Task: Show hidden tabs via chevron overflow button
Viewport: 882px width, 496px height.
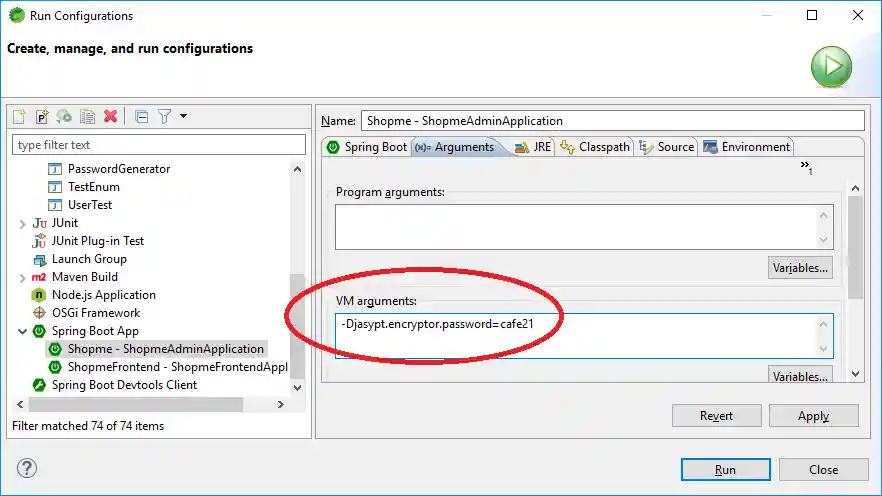Action: pos(806,167)
